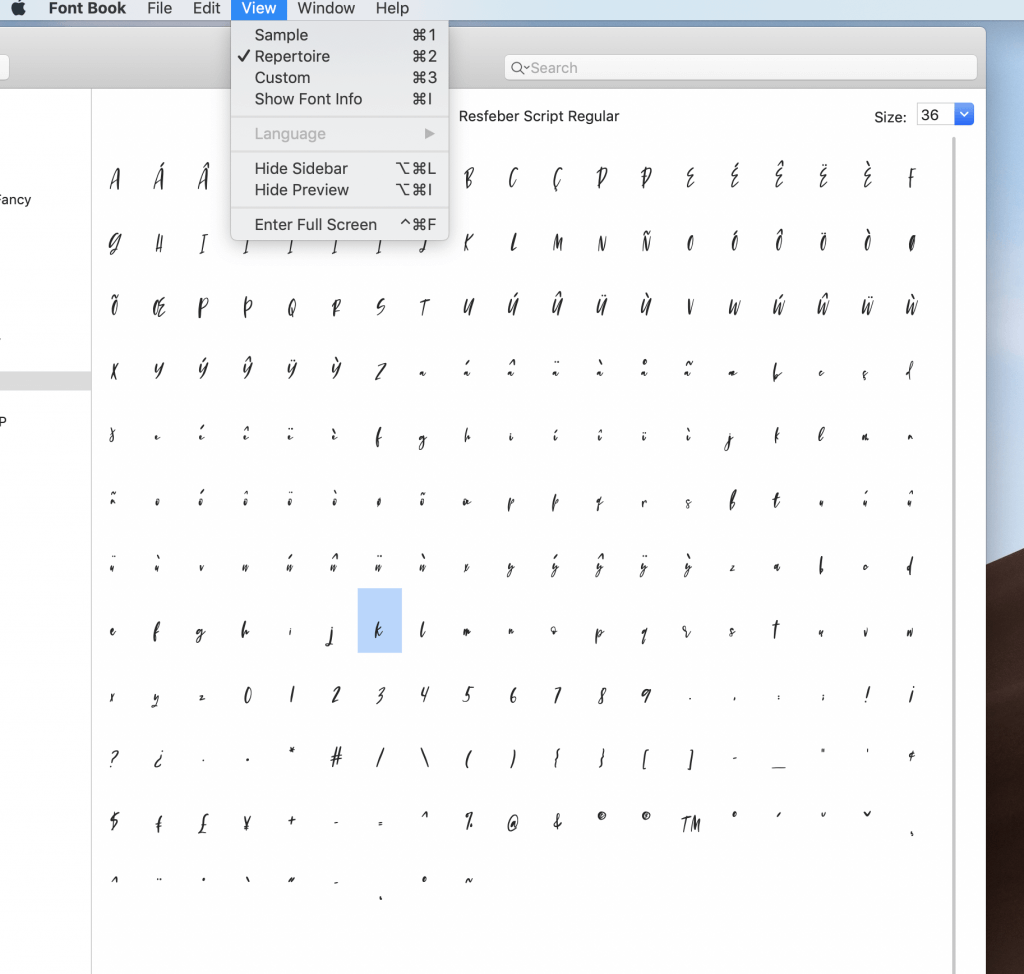The width and height of the screenshot is (1024, 974).
Task: Select the capital H glyph
Action: point(159,244)
